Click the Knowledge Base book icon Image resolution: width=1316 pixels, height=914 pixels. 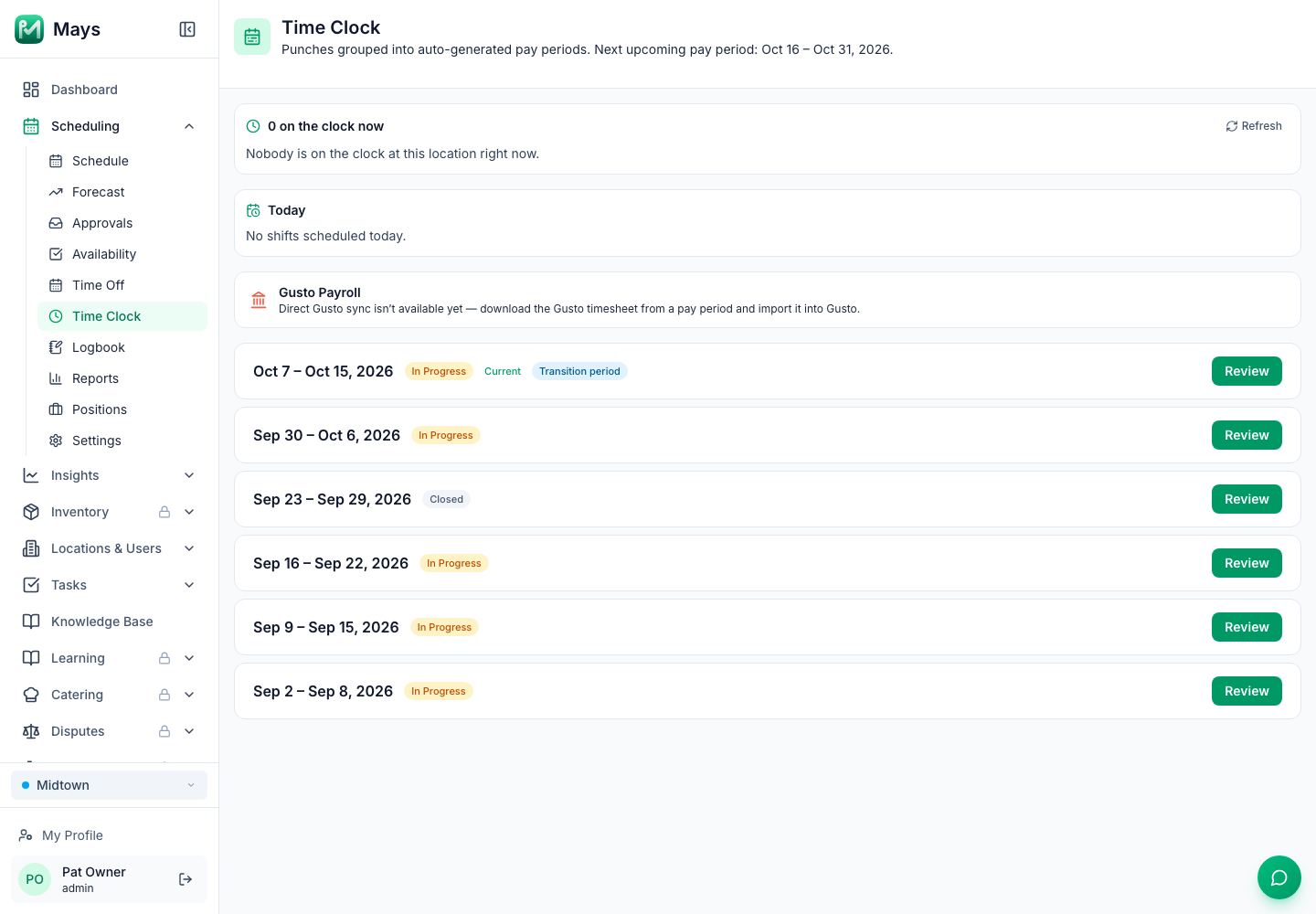31,622
